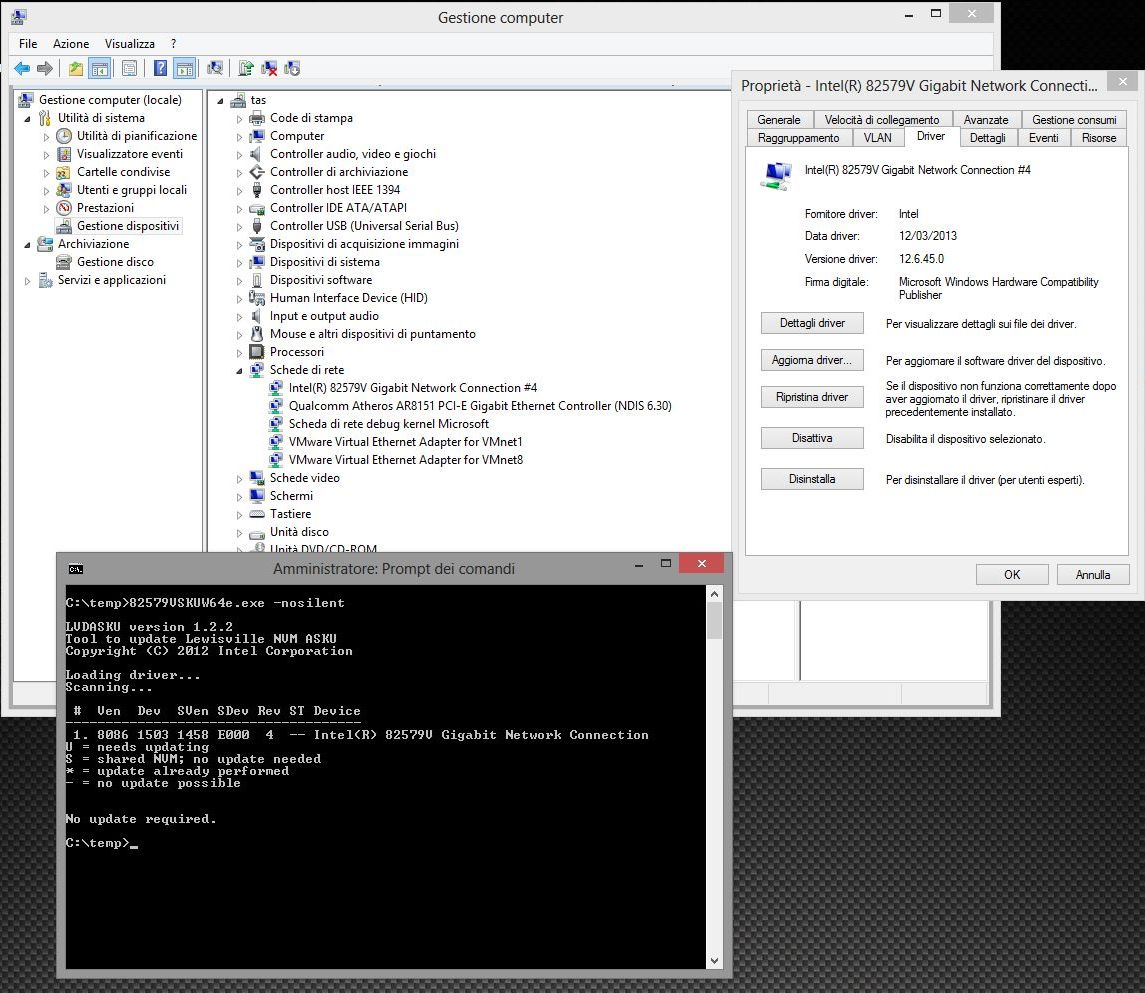Open the Azione menu
This screenshot has height=993, width=1145.
(71, 44)
